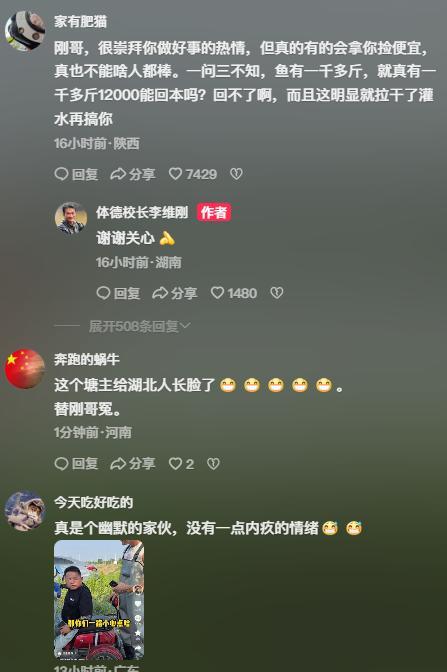Screen dimensions: 447x672
Task: Open 家有肥猫's profile avatar
Action: [25, 31]
